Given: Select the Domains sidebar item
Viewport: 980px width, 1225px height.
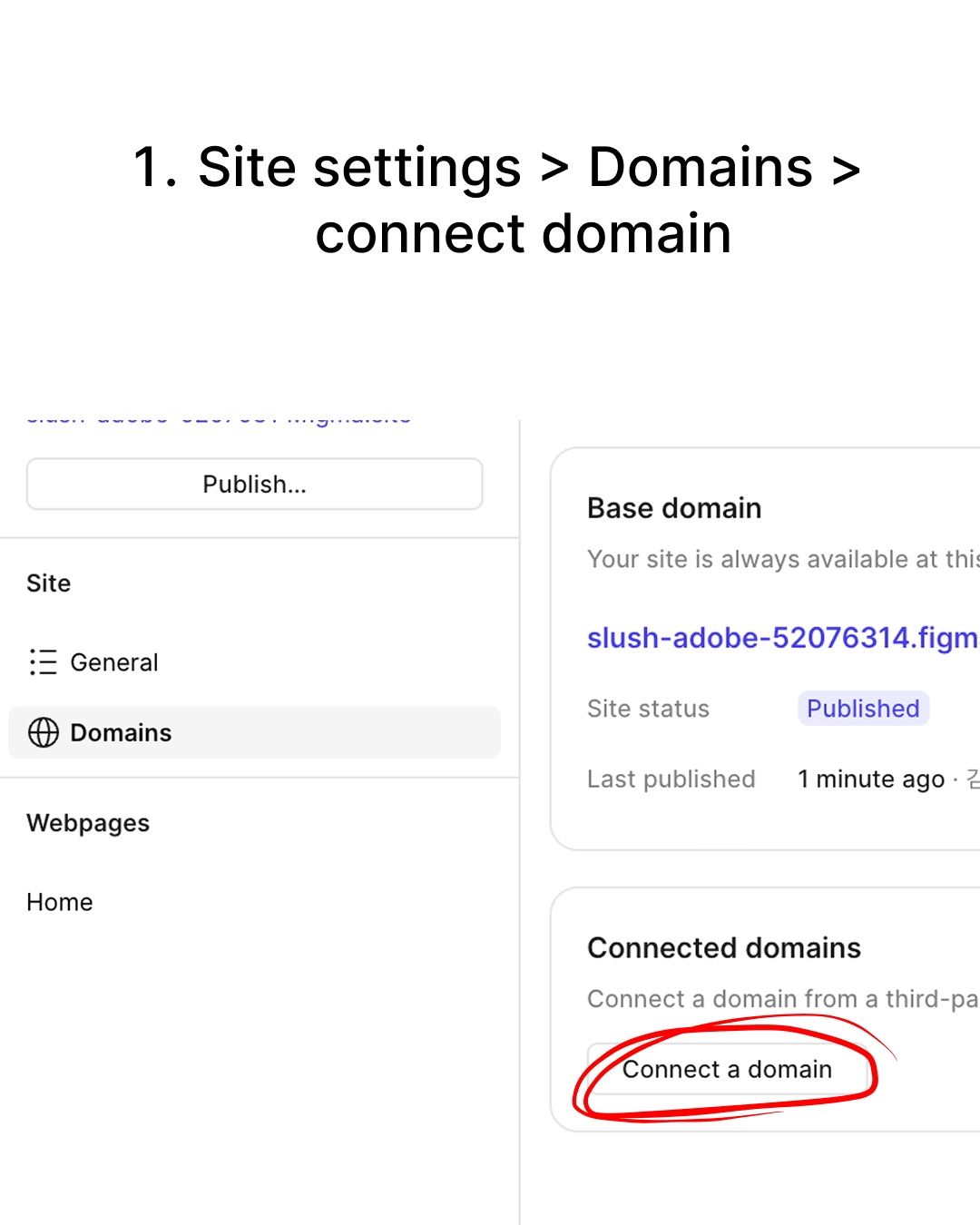Looking at the screenshot, I should (x=254, y=732).
